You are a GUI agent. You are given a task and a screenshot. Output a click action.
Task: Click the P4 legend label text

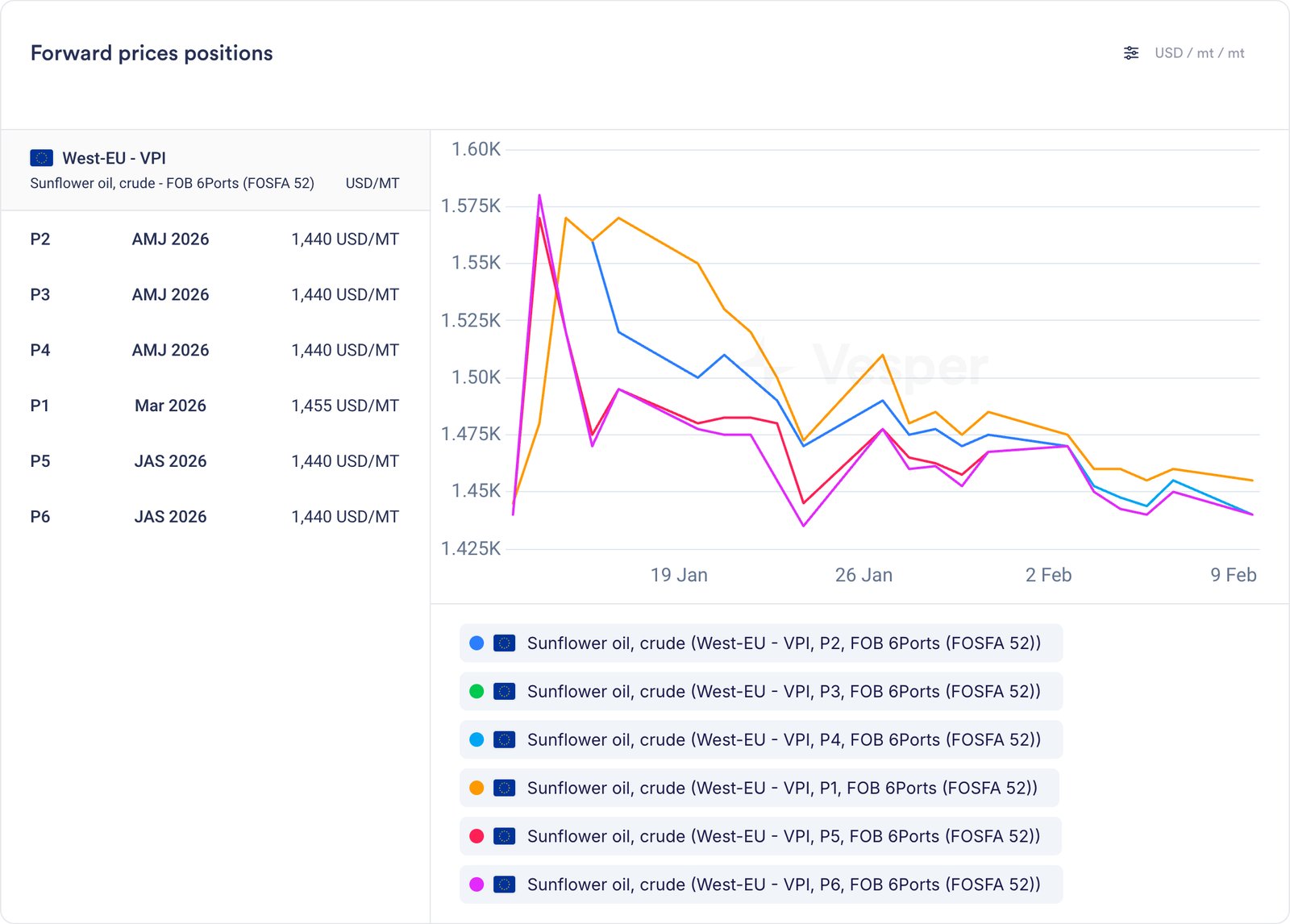783,740
